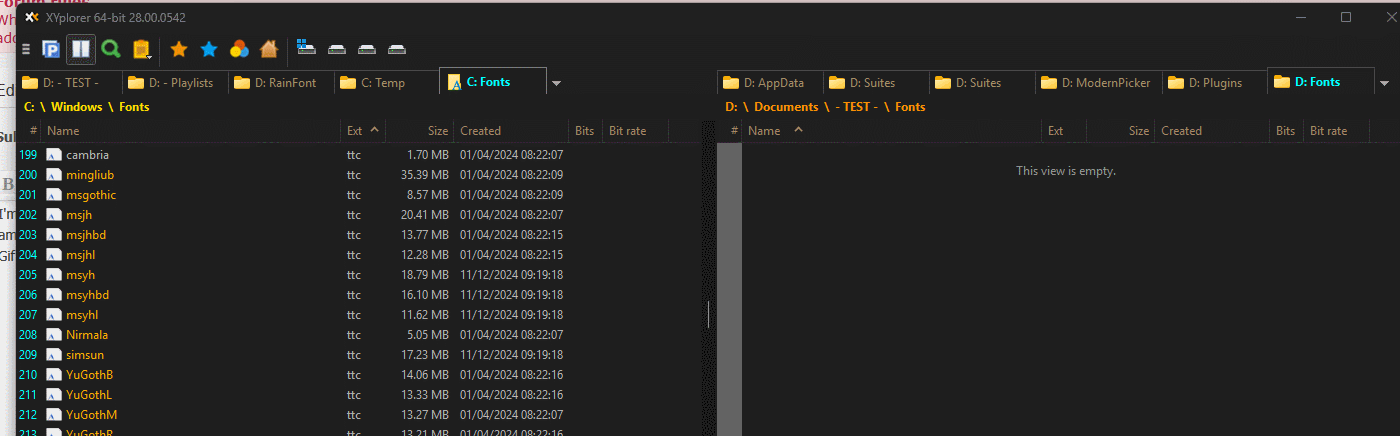This screenshot has width=1400, height=436.
Task: Toggle the Preview Pane button
Action: pyautogui.click(x=50, y=48)
